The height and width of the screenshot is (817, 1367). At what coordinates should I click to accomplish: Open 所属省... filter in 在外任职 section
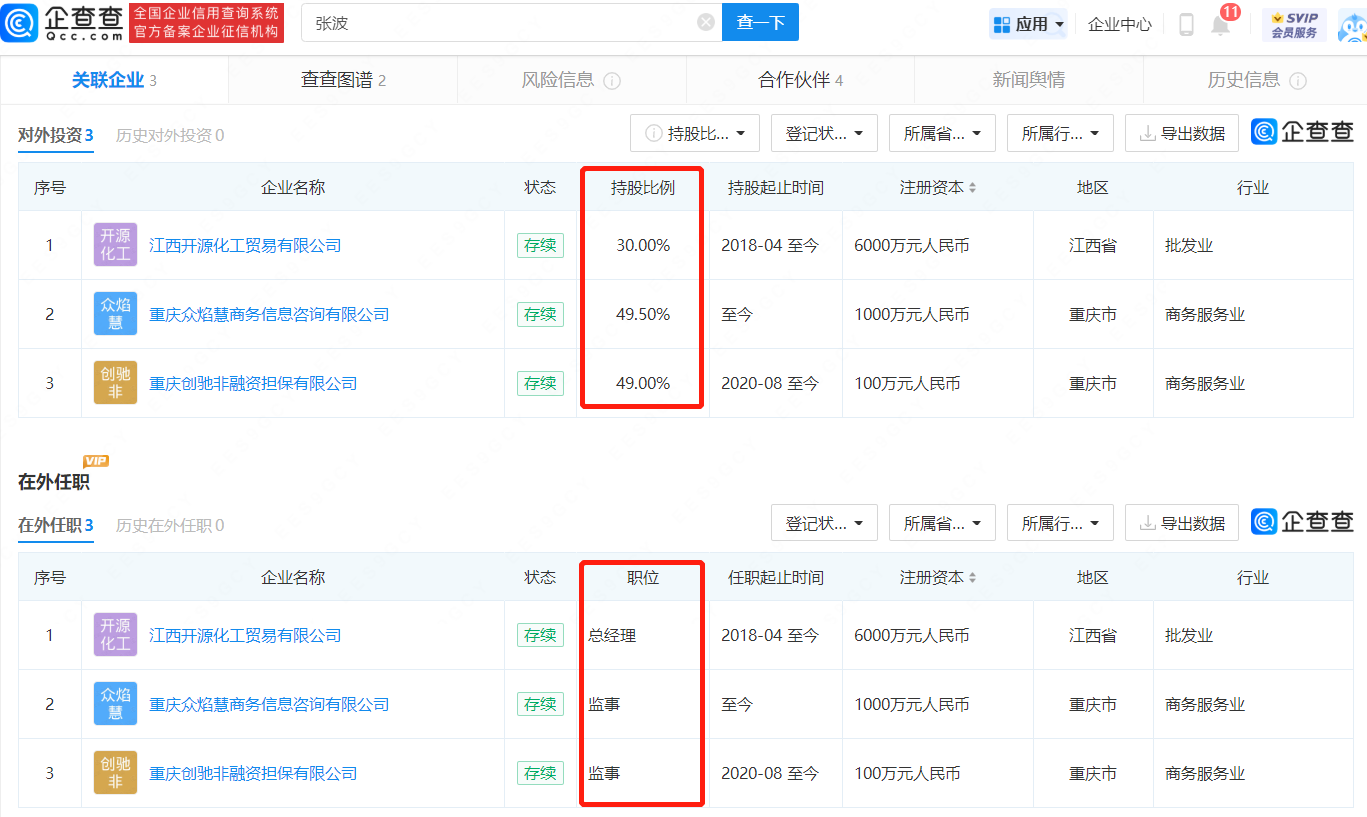click(942, 523)
